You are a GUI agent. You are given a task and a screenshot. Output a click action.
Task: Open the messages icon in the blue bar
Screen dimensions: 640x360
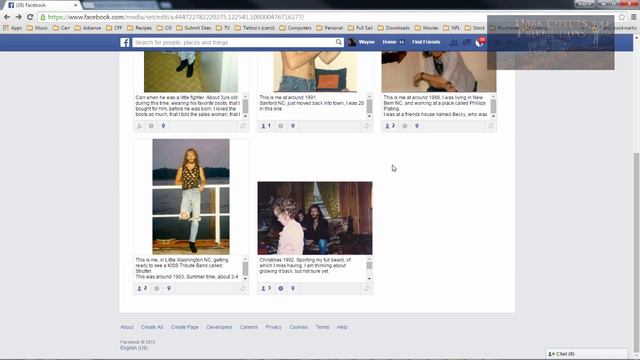point(467,42)
